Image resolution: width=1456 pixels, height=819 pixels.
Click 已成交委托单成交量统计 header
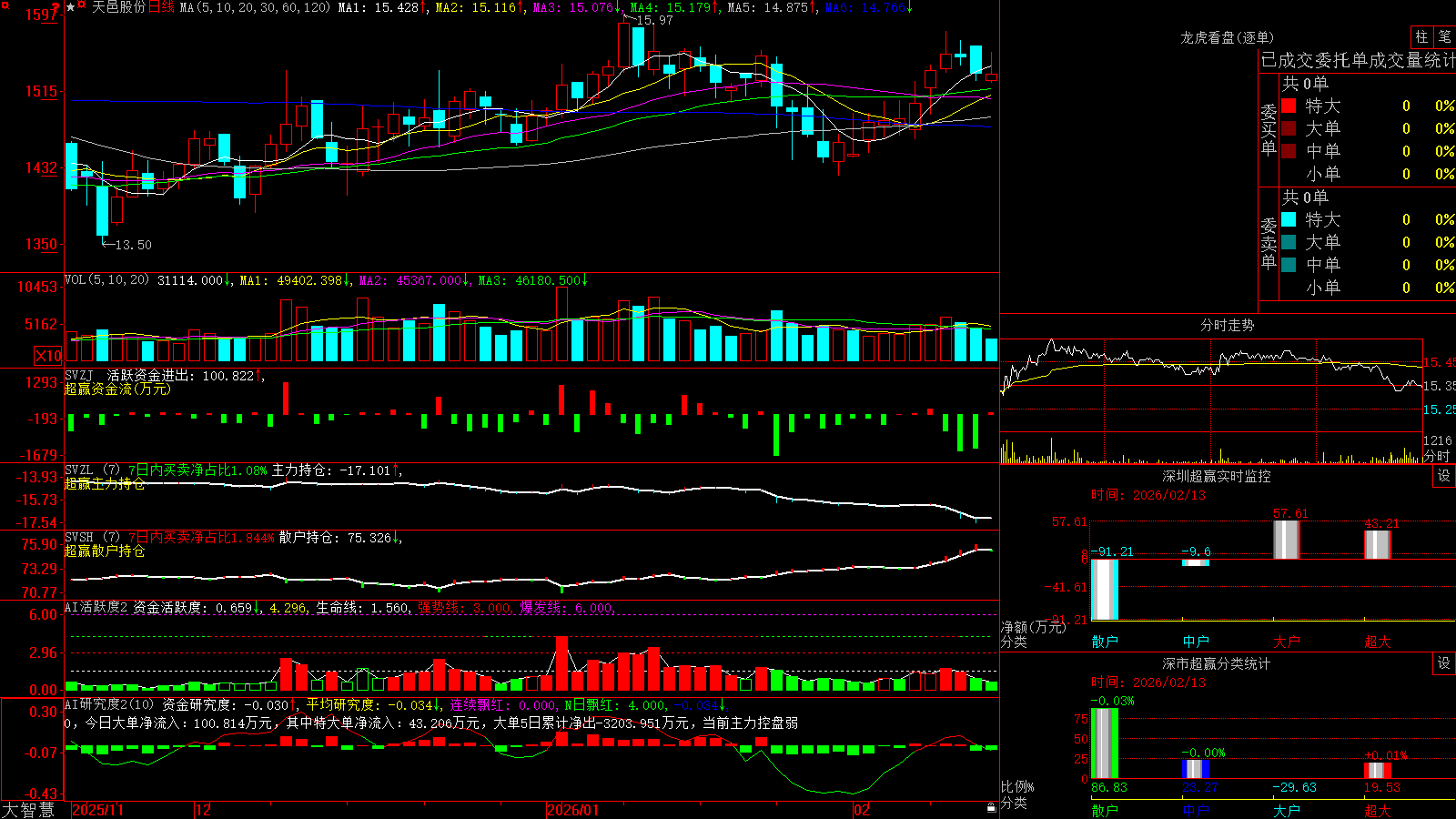coord(1358,60)
